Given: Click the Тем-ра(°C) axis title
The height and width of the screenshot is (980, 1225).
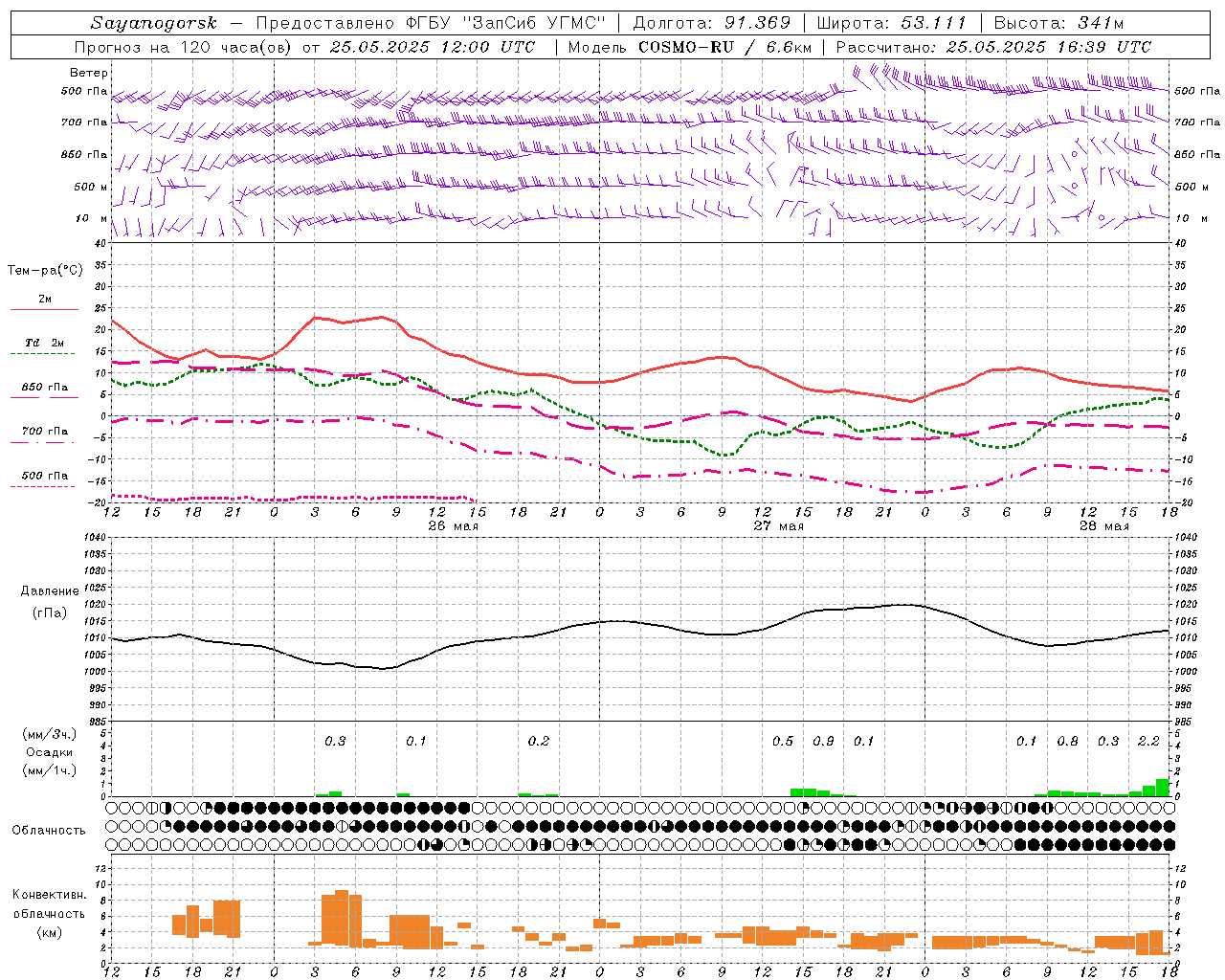Looking at the screenshot, I should click(x=45, y=271).
